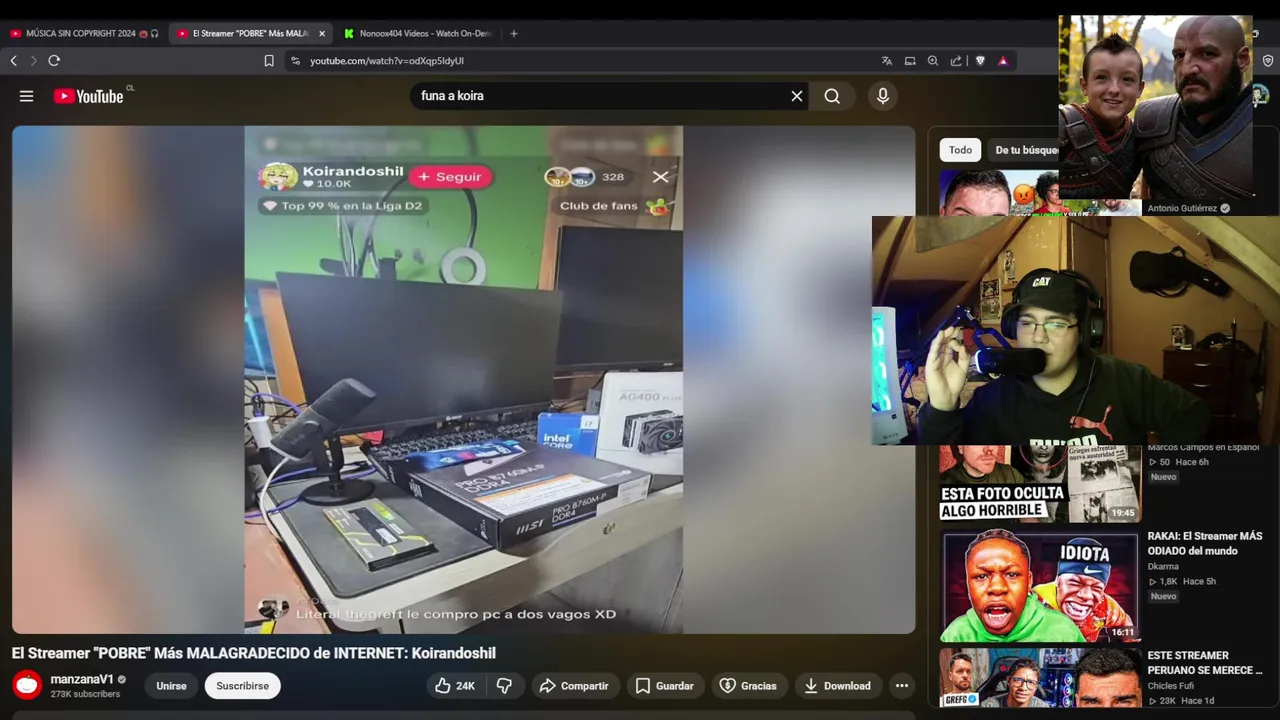Click Top 99 % en la Liga D2 badge
This screenshot has height=720, width=1280.
coord(343,206)
